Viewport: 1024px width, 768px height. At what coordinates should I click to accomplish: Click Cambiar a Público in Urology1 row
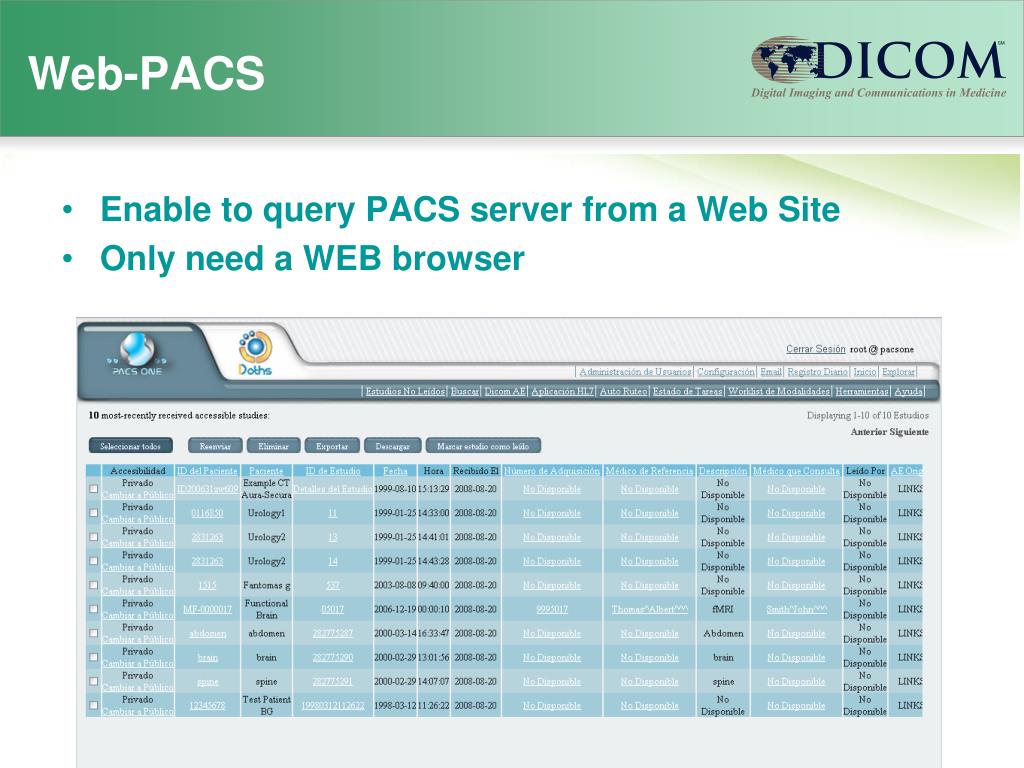[x=138, y=519]
